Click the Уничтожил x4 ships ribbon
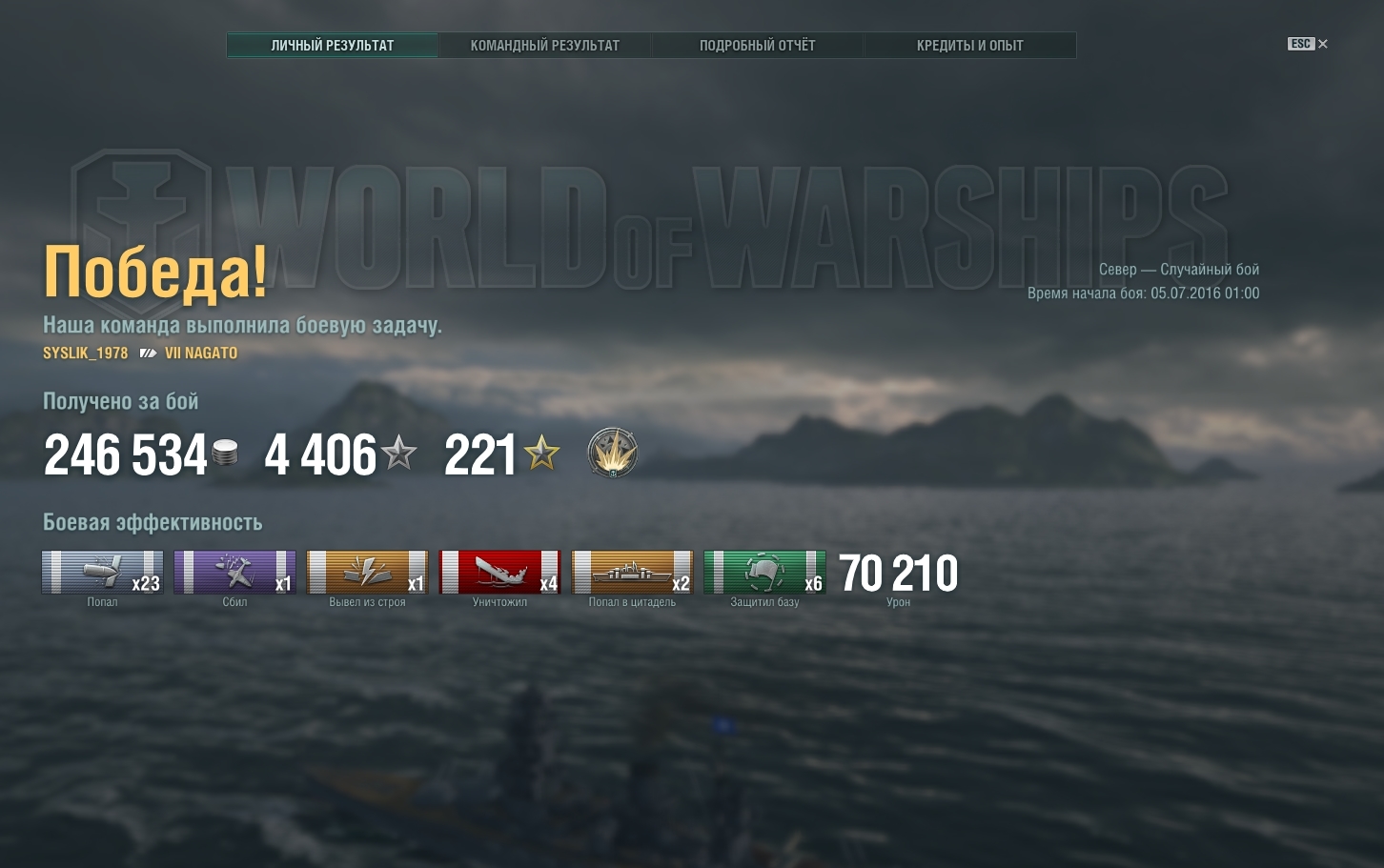 coord(499,572)
